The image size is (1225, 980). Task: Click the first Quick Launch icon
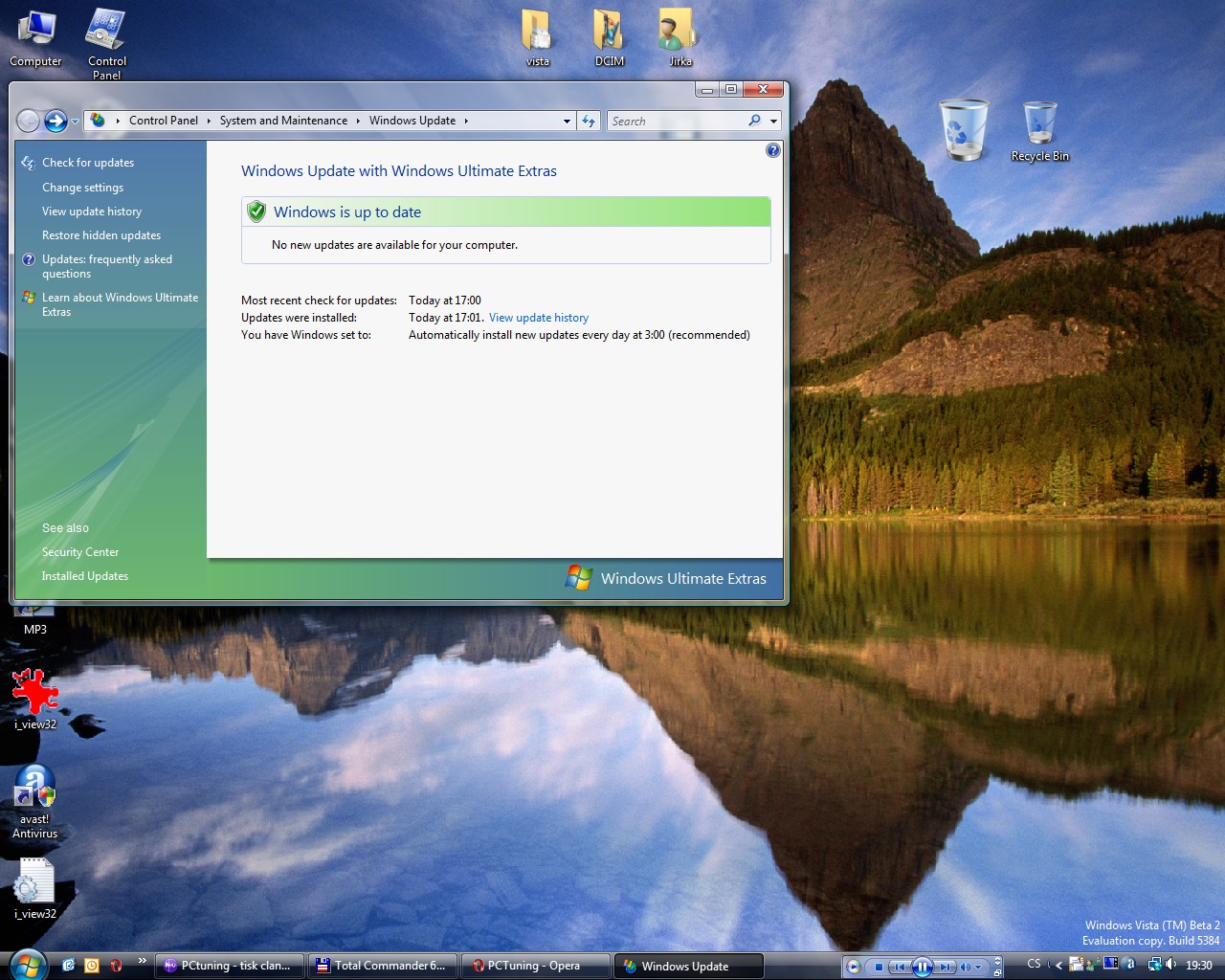coord(68,966)
